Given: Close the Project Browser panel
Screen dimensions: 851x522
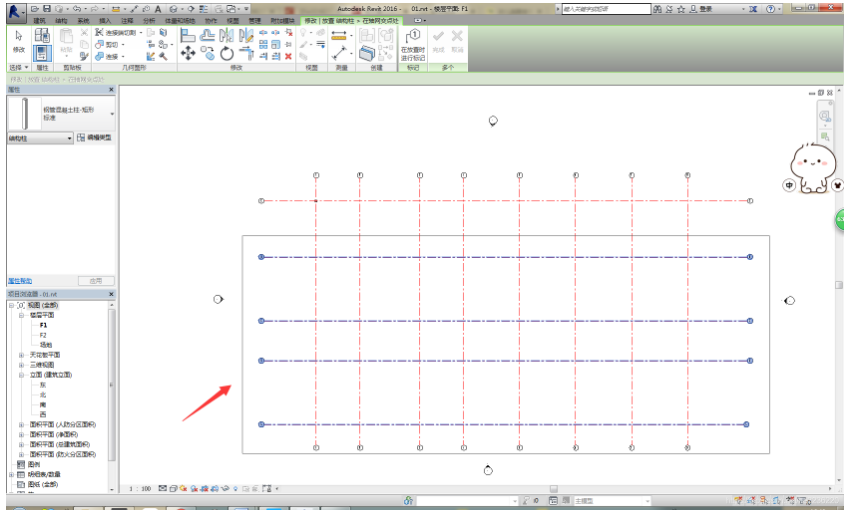Looking at the screenshot, I should point(111,294).
